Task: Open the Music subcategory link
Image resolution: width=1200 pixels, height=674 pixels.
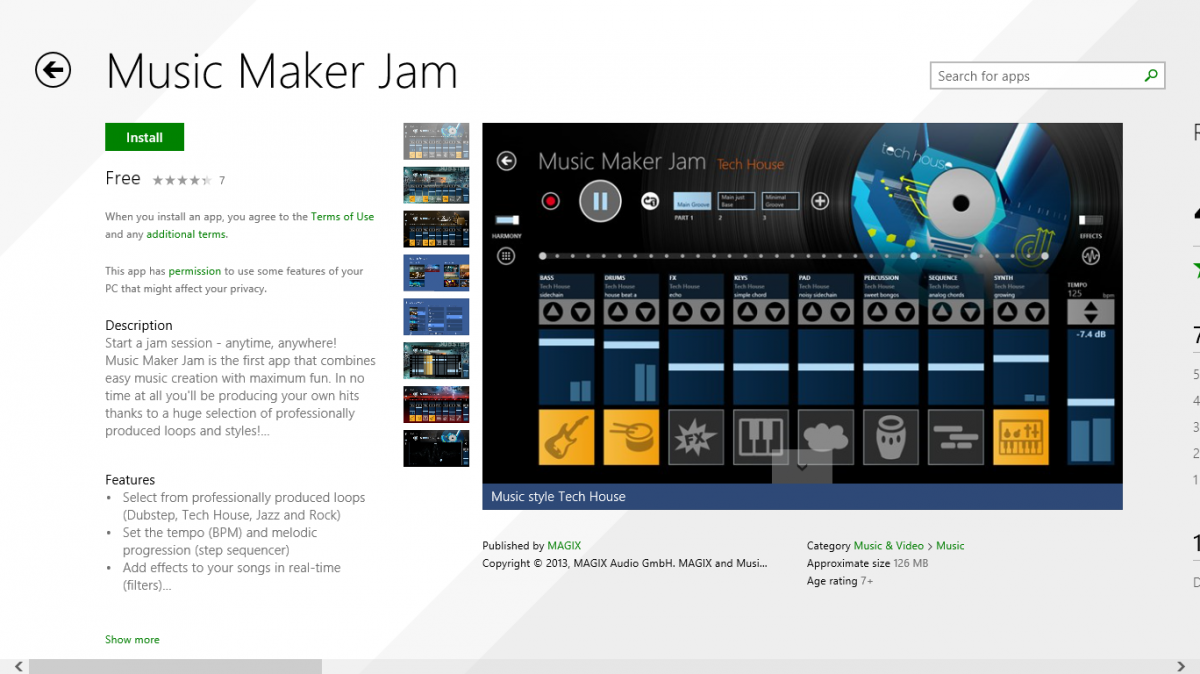Action: tap(950, 546)
